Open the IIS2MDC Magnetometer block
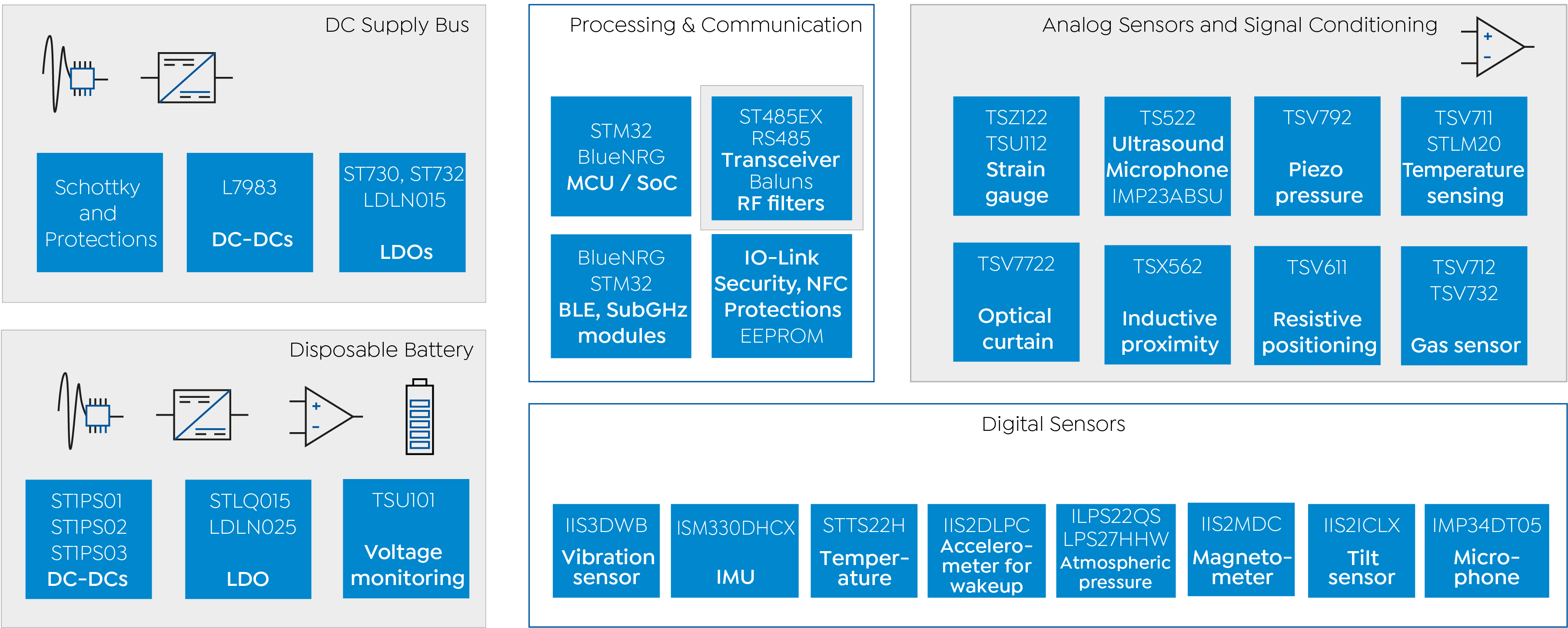 coord(1241,549)
